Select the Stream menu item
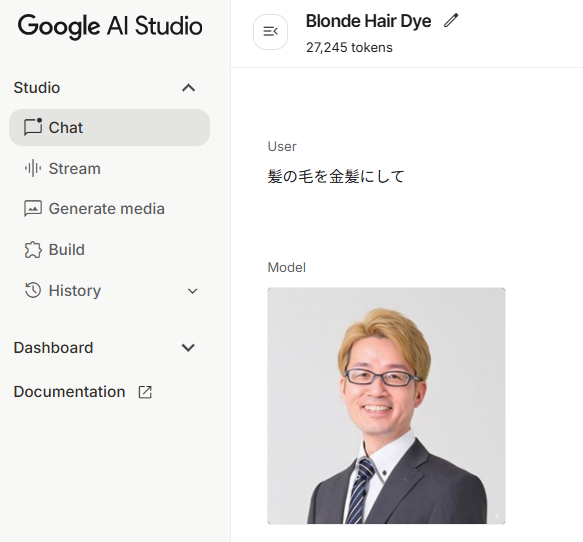The image size is (583, 542). tap(110, 168)
